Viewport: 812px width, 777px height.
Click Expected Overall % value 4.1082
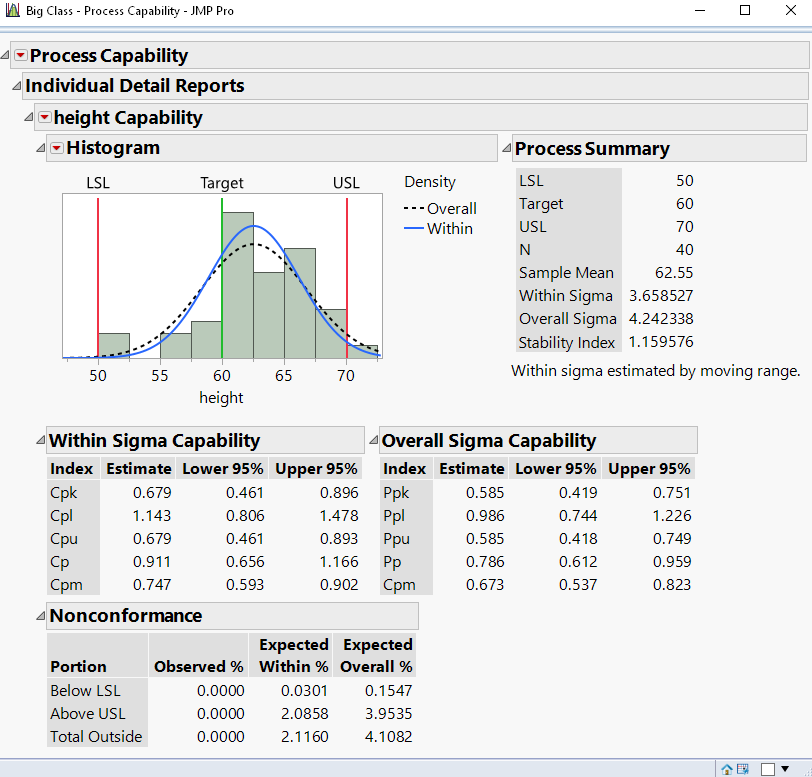(388, 737)
